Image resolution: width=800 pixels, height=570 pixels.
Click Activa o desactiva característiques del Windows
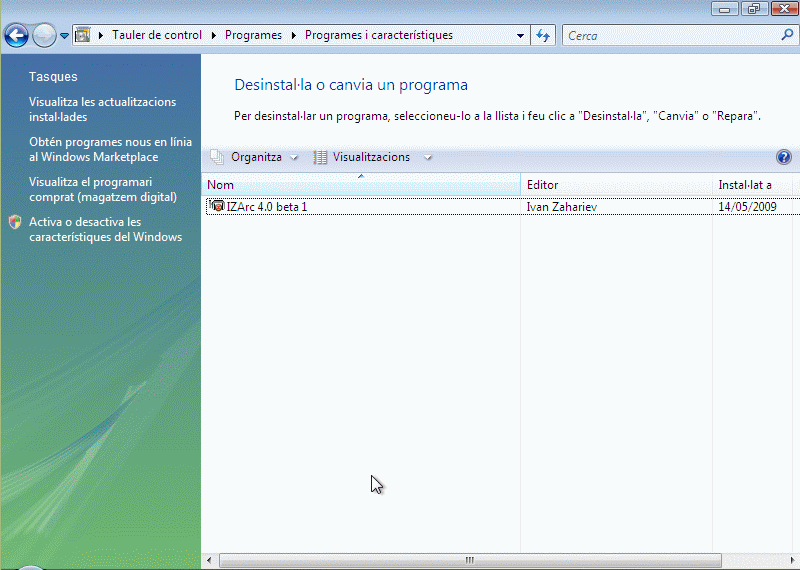[105, 229]
